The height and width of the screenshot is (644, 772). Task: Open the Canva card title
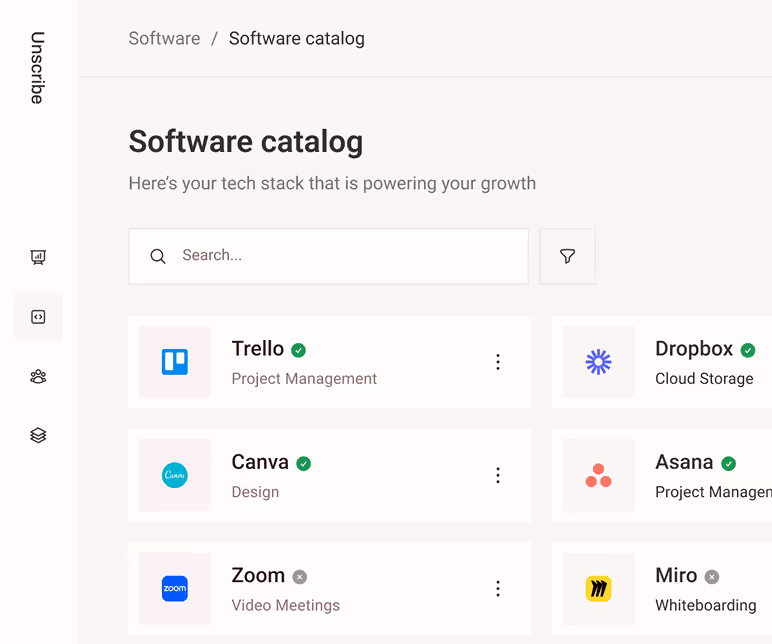tap(260, 462)
